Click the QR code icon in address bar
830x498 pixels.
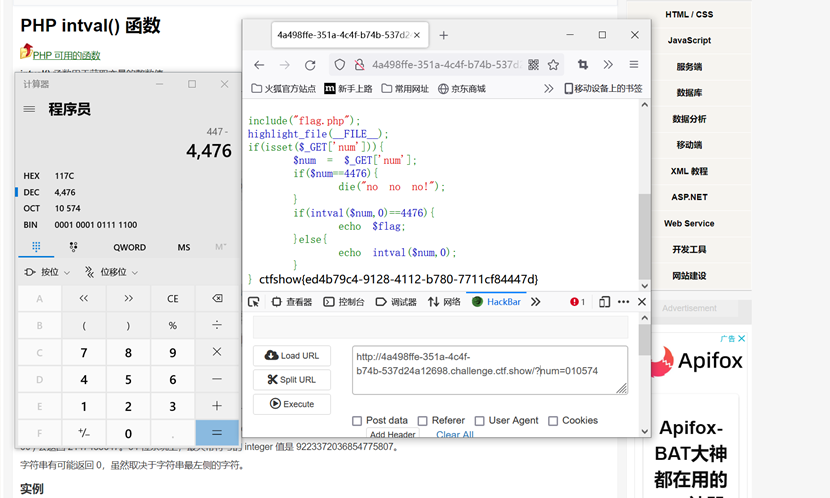coord(533,65)
